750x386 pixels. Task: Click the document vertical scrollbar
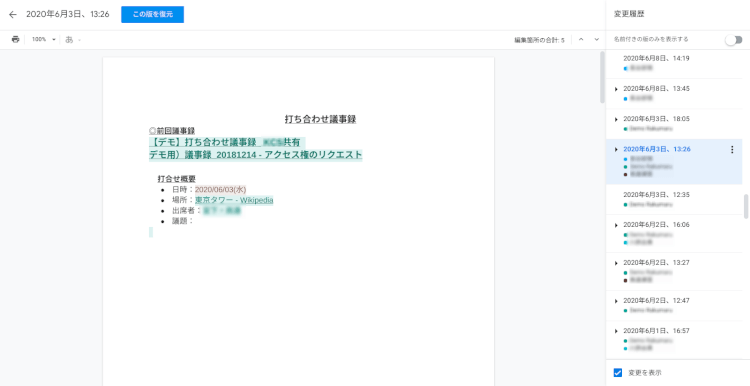coord(602,77)
